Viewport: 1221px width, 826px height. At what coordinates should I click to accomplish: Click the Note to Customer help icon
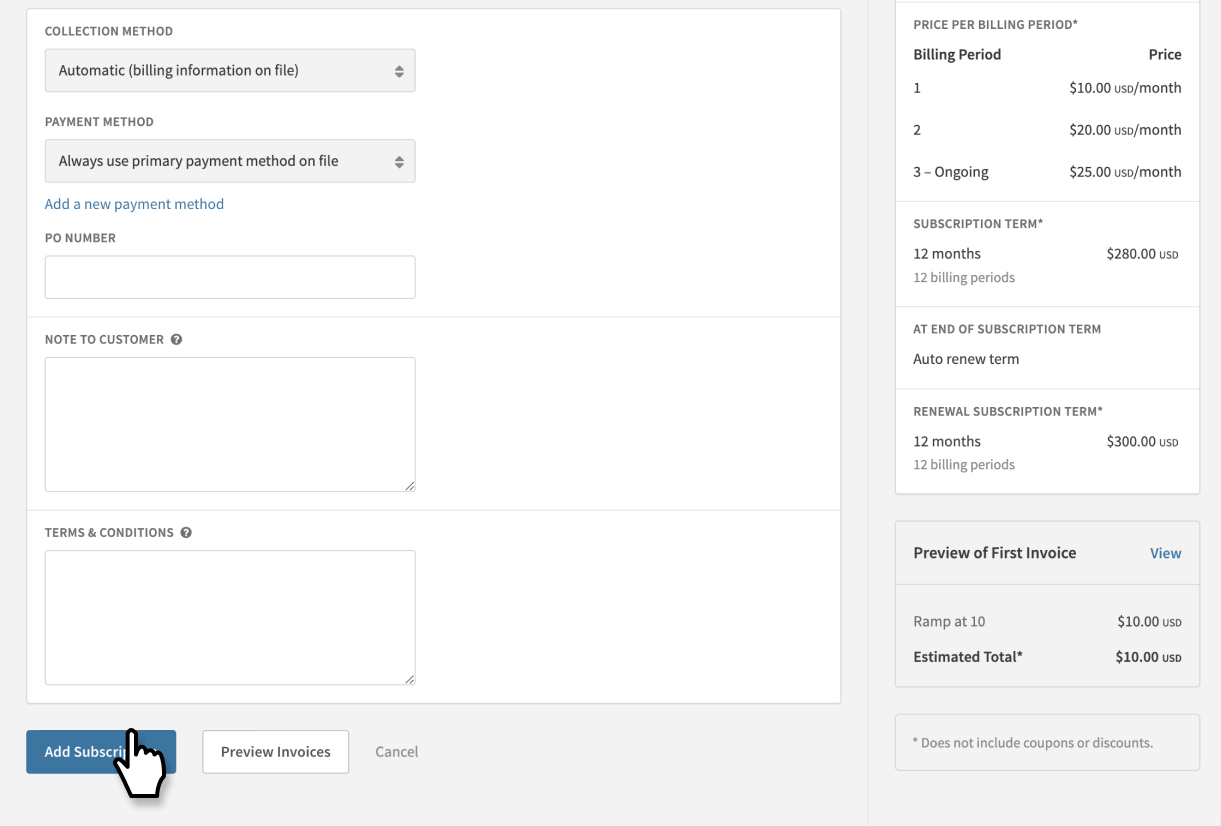coord(177,340)
